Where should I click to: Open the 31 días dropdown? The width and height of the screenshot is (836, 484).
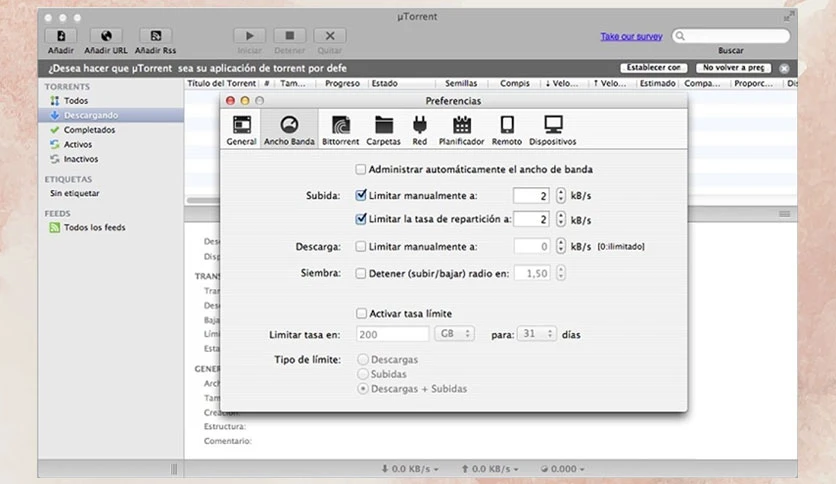pos(537,334)
